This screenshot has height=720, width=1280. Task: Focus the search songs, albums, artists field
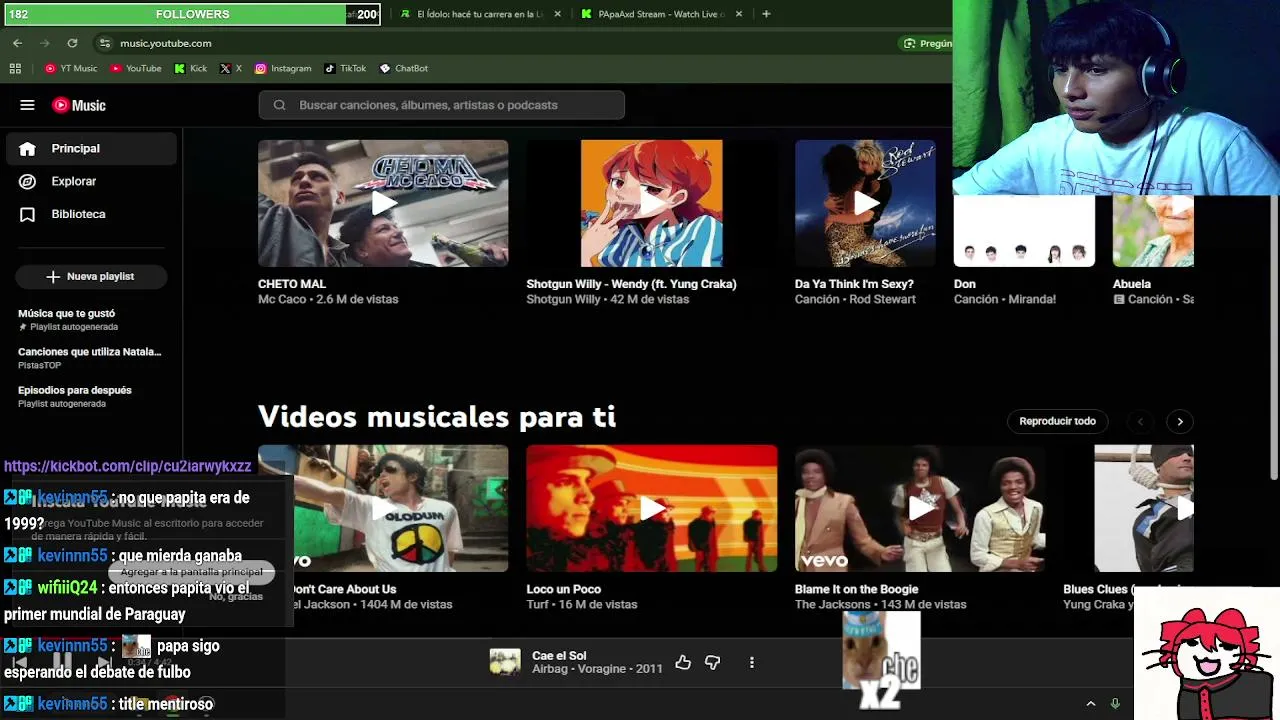(441, 105)
